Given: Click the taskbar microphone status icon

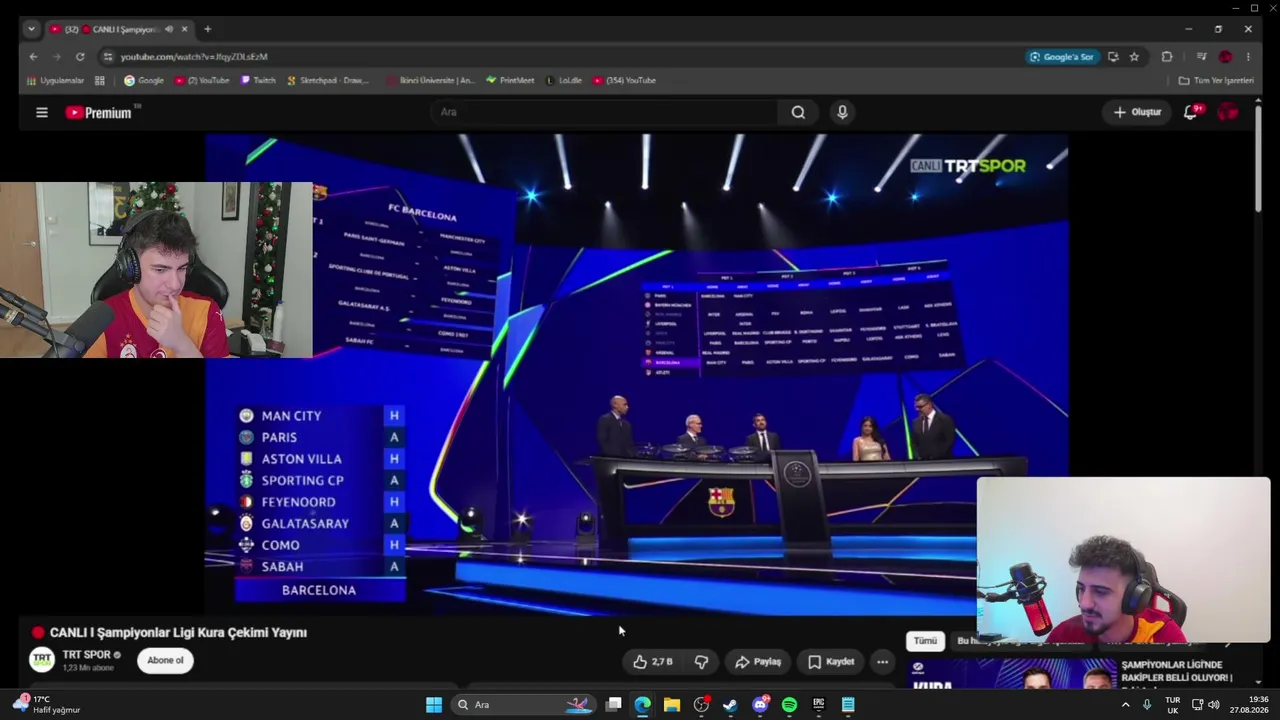Looking at the screenshot, I should 1147,705.
